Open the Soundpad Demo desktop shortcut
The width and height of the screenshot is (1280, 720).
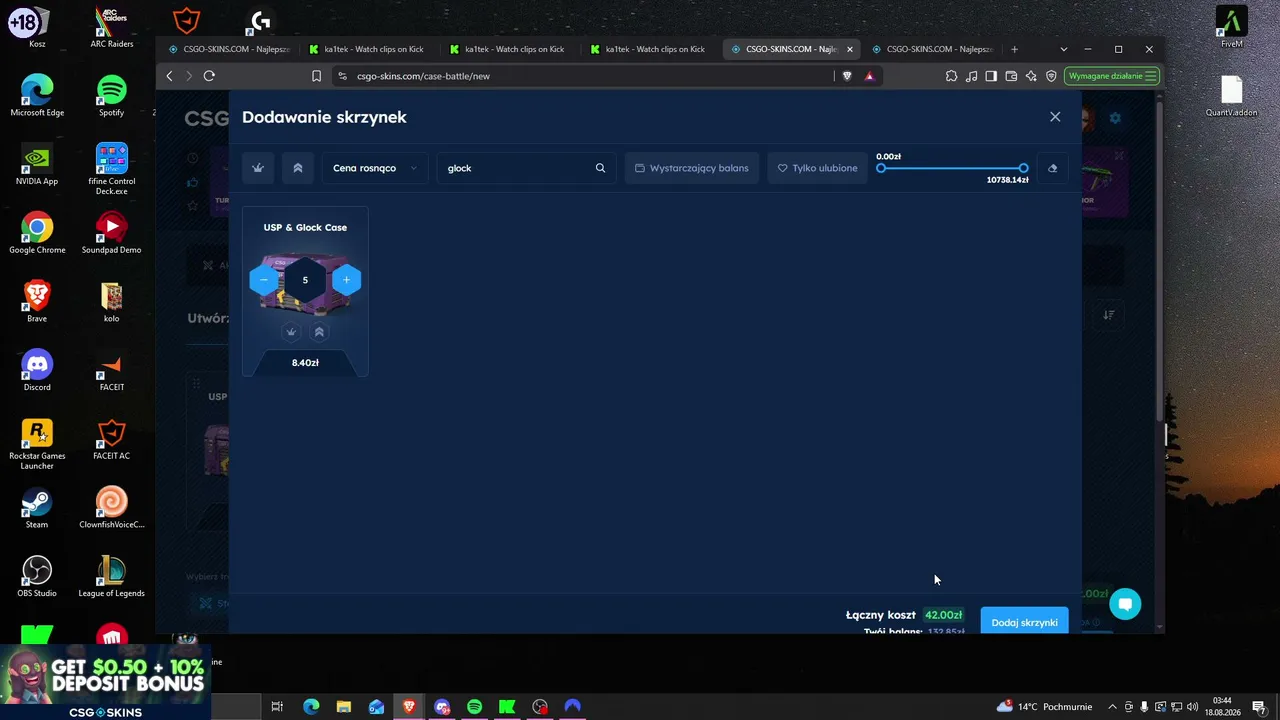111,233
